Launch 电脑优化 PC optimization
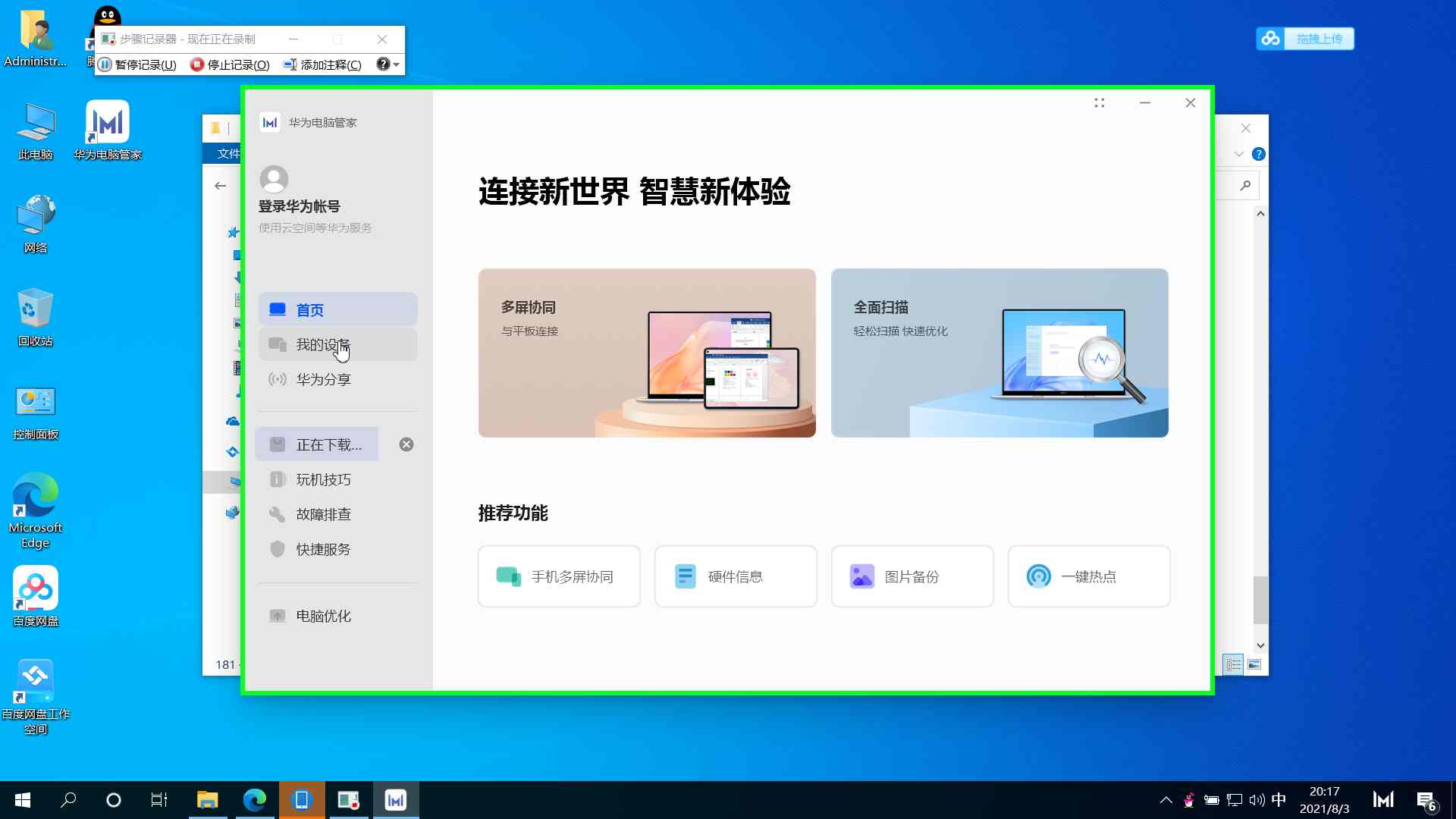The height and width of the screenshot is (819, 1456). click(x=322, y=616)
